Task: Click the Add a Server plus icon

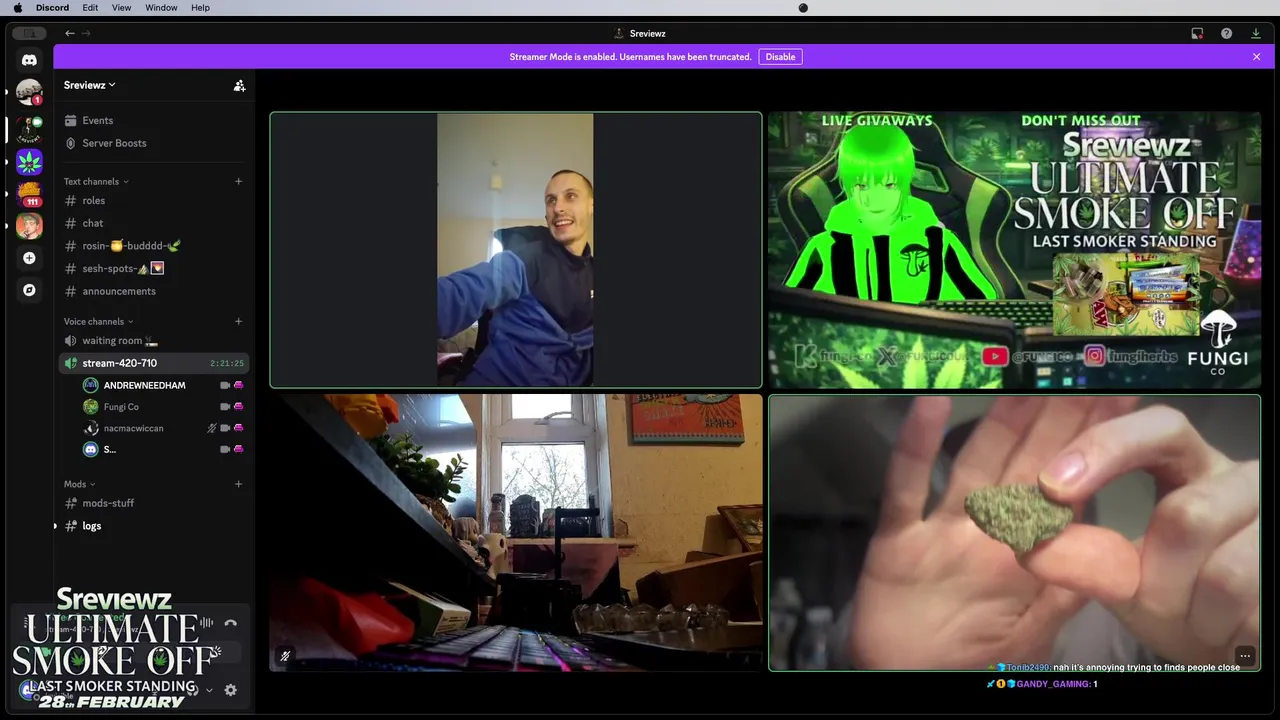Action: 29,258
